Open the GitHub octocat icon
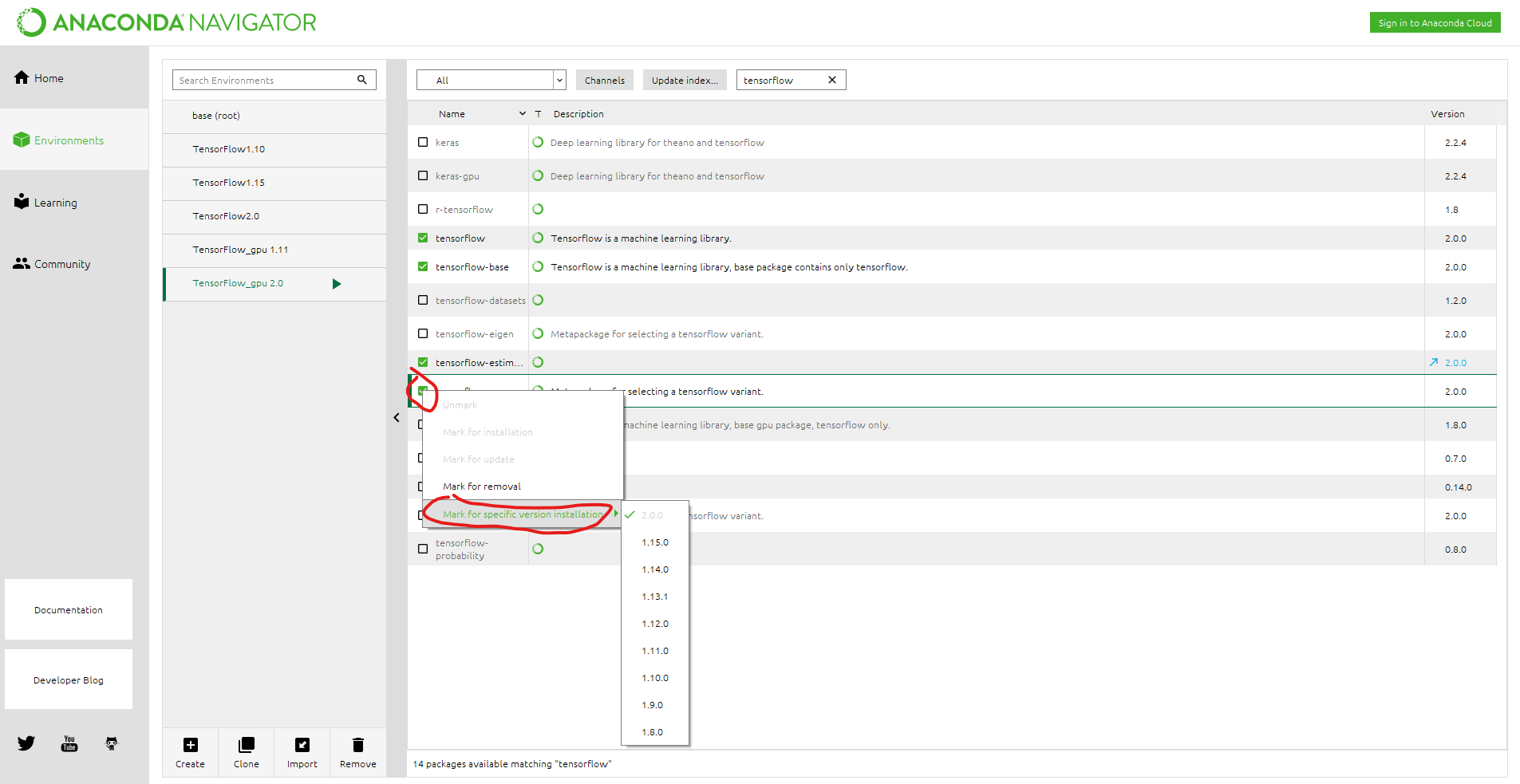This screenshot has width=1520, height=784. pyautogui.click(x=112, y=743)
